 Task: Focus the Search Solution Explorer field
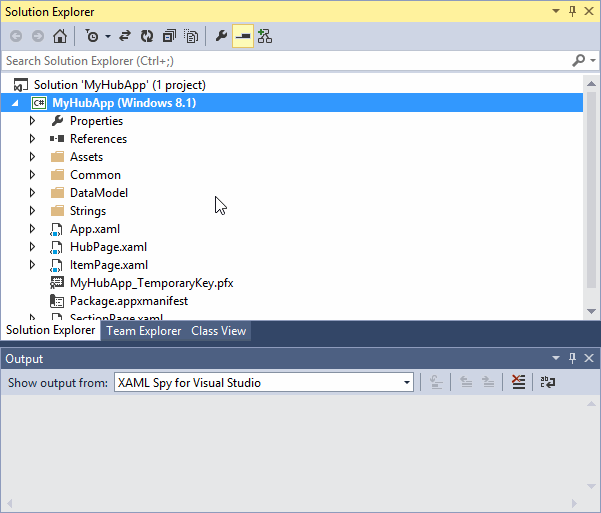click(x=286, y=61)
